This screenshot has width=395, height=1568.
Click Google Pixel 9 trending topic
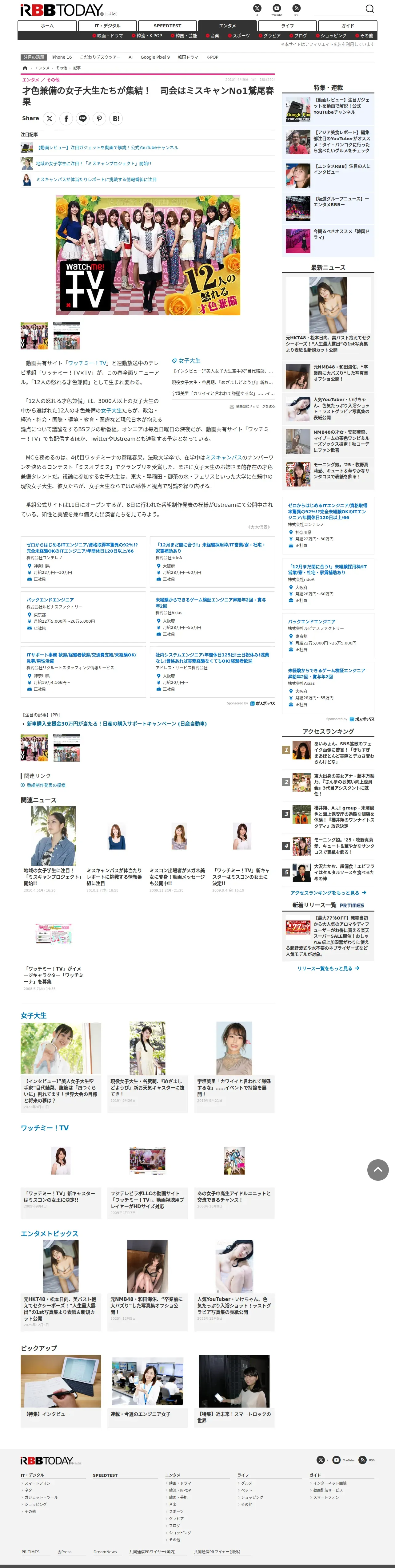point(155,57)
